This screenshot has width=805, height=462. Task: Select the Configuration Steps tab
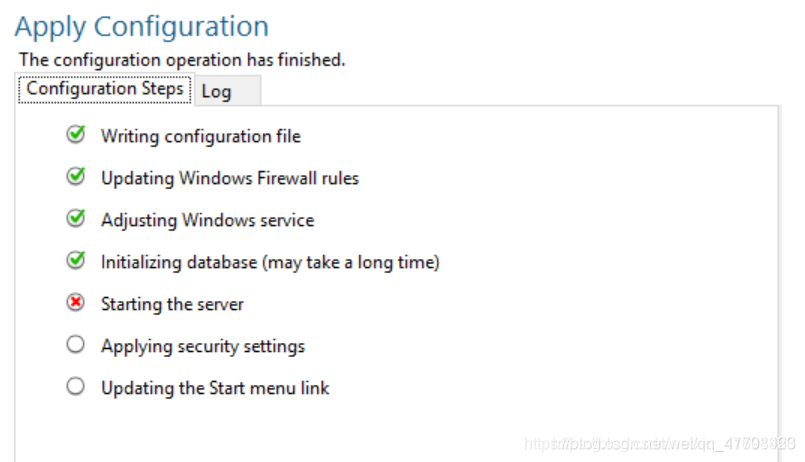pyautogui.click(x=105, y=89)
